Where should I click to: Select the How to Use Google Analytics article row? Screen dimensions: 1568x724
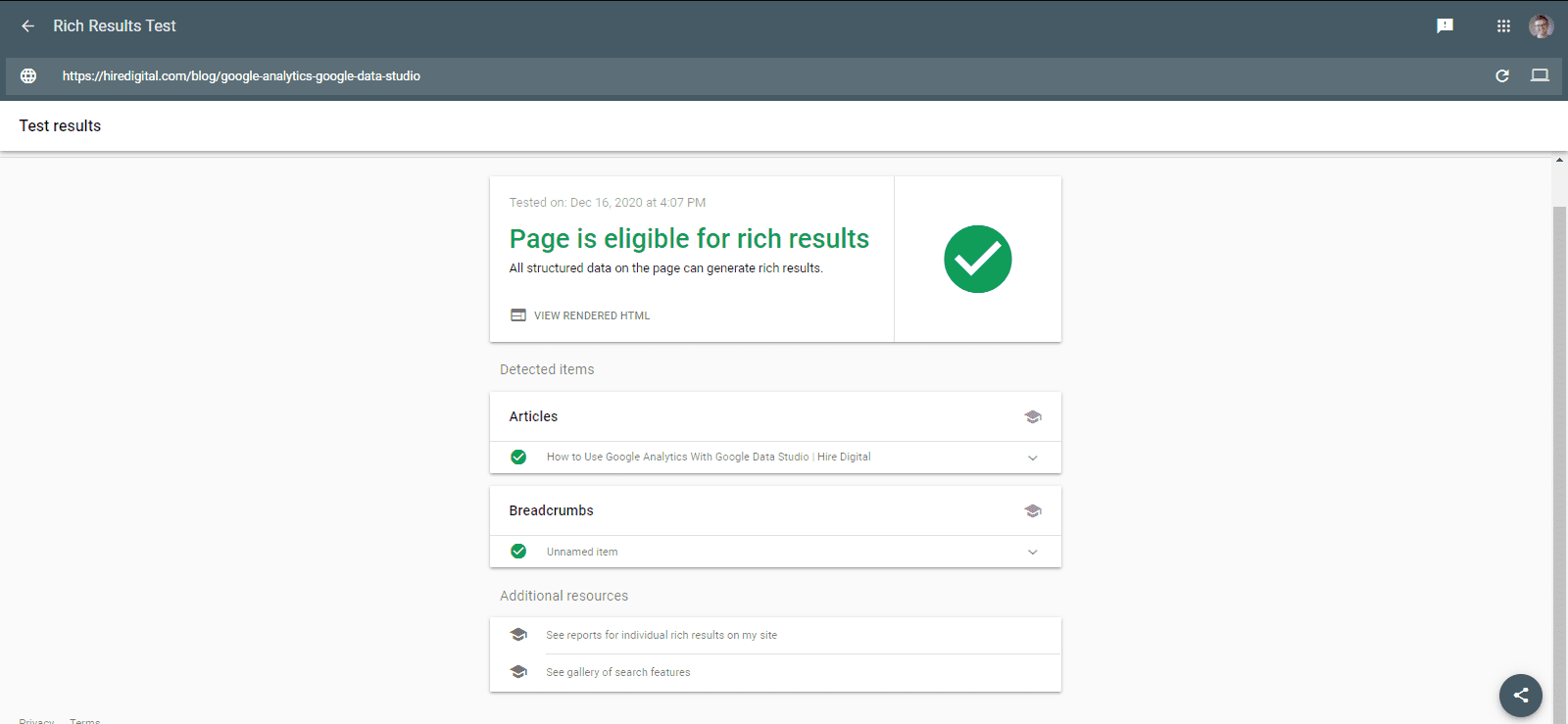tap(708, 457)
